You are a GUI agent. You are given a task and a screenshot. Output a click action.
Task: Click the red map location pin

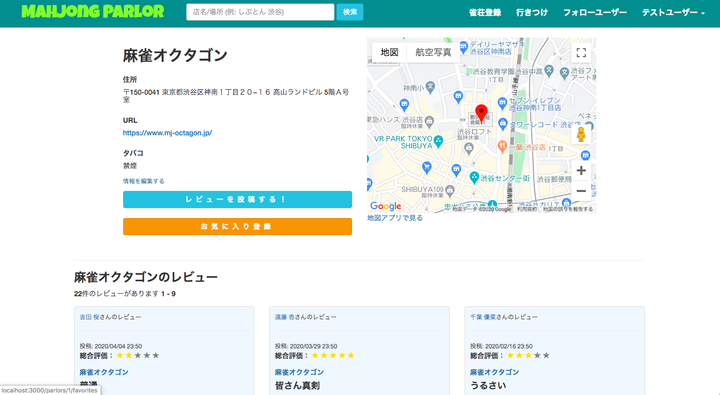(481, 113)
